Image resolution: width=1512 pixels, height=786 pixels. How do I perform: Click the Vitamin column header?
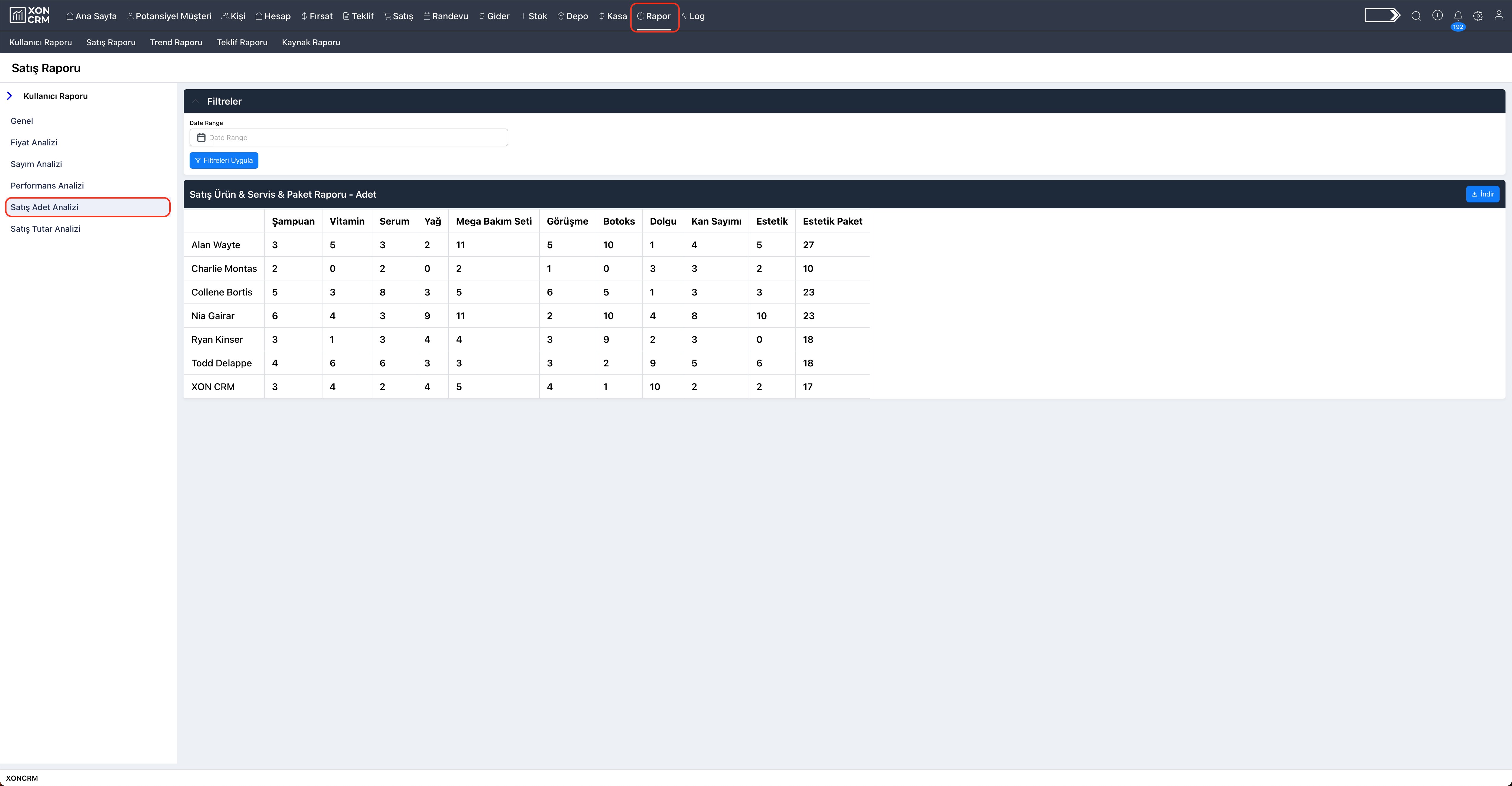coord(347,221)
